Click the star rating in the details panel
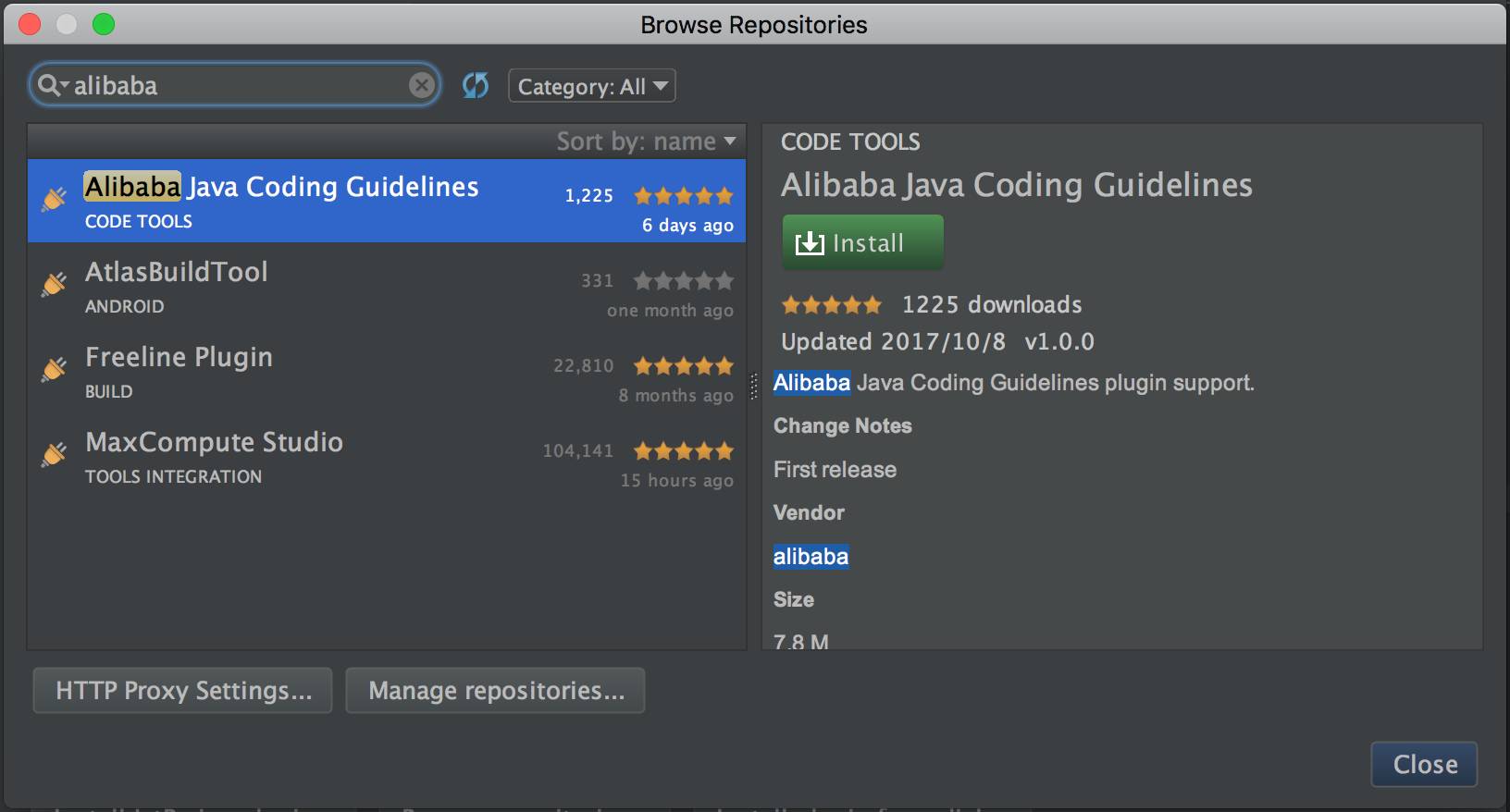 pyautogui.click(x=832, y=304)
